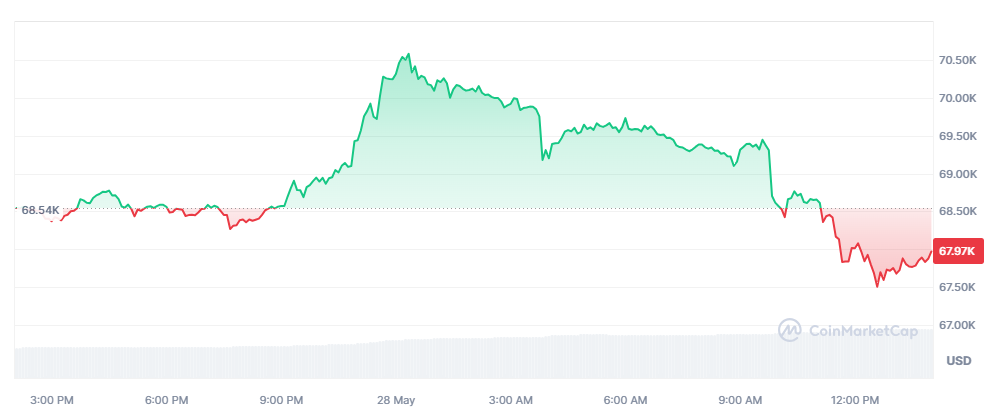Click the CoinMarketCap logo icon watermark
Image resolution: width=992 pixels, height=419 pixels.
[x=790, y=329]
